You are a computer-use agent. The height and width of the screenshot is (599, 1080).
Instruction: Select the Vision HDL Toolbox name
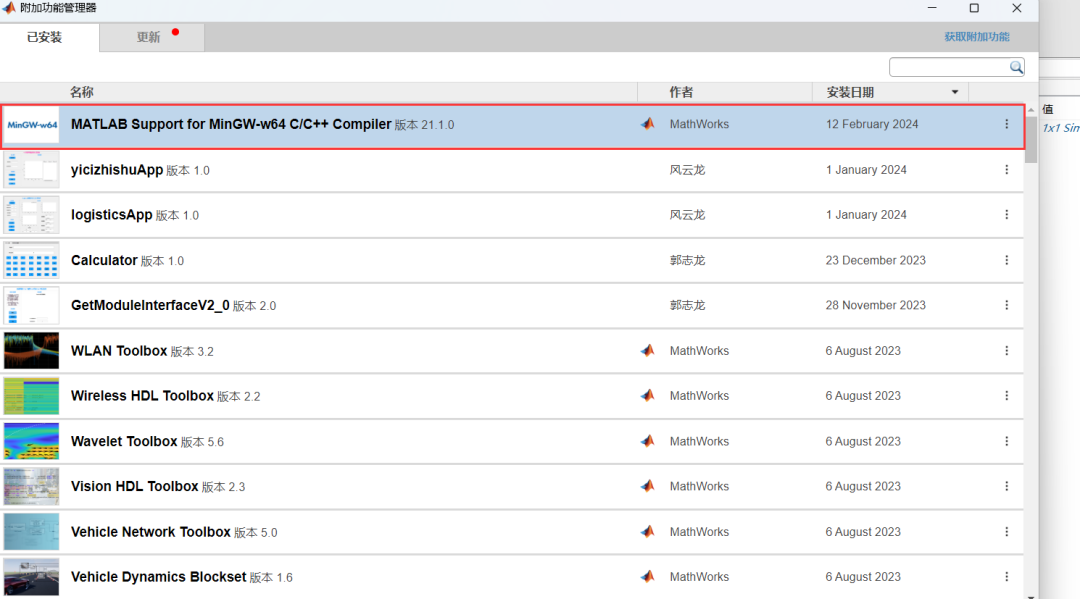(x=134, y=486)
